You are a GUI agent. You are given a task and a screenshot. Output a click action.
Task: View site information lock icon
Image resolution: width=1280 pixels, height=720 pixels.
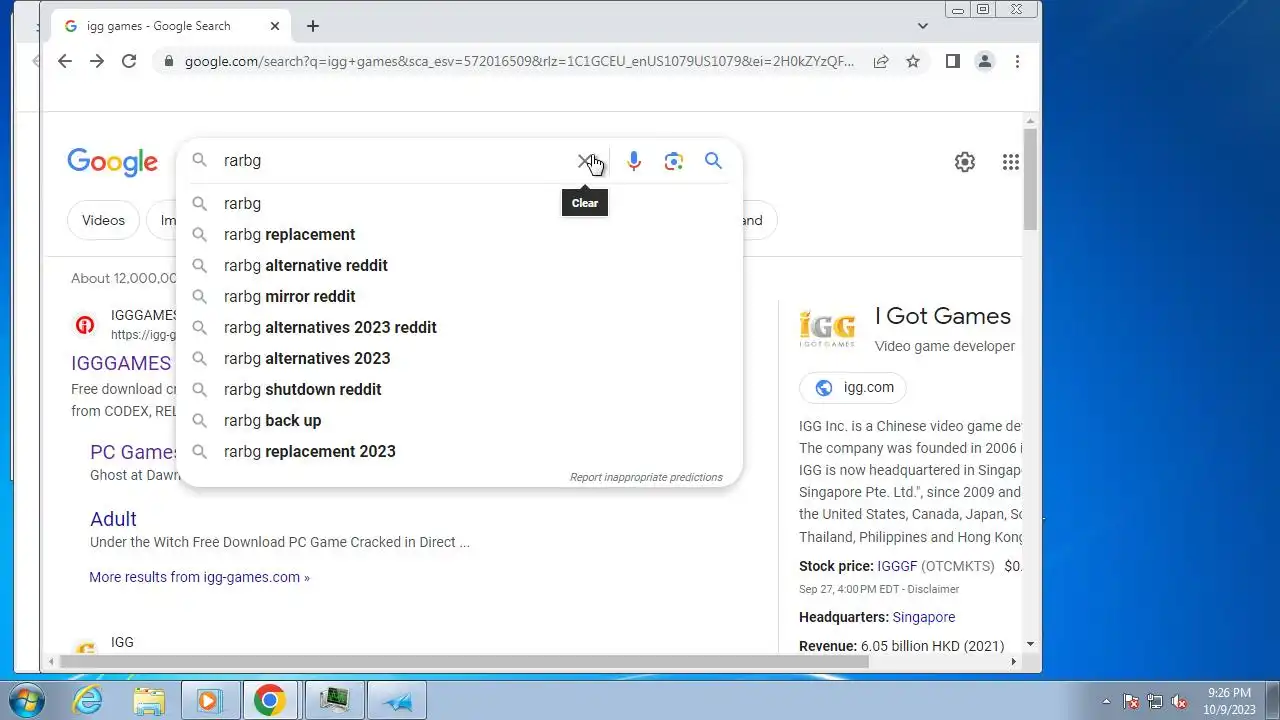[x=168, y=61]
